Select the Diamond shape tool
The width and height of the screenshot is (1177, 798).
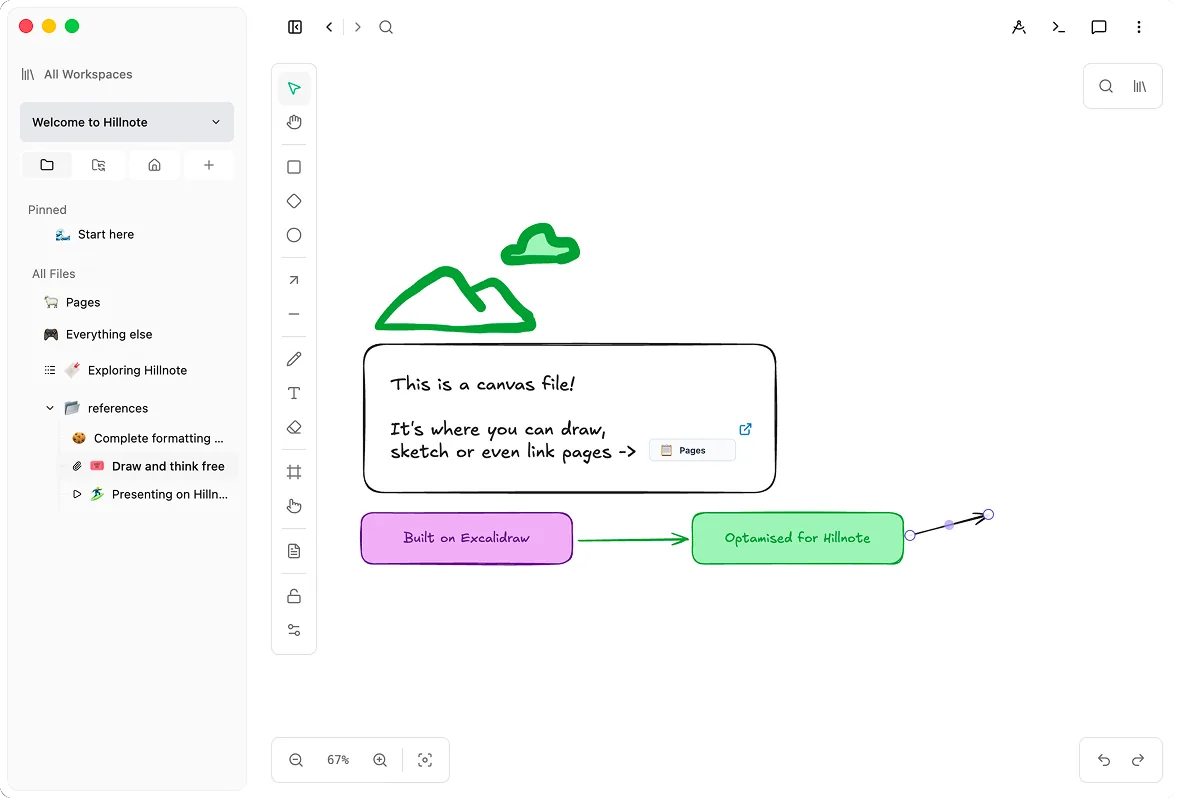point(293,201)
